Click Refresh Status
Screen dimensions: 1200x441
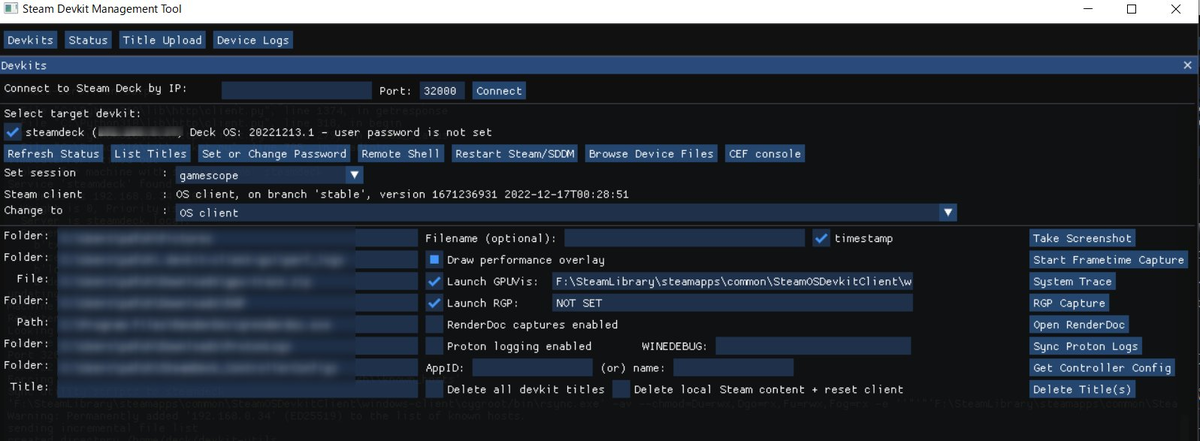coord(53,153)
